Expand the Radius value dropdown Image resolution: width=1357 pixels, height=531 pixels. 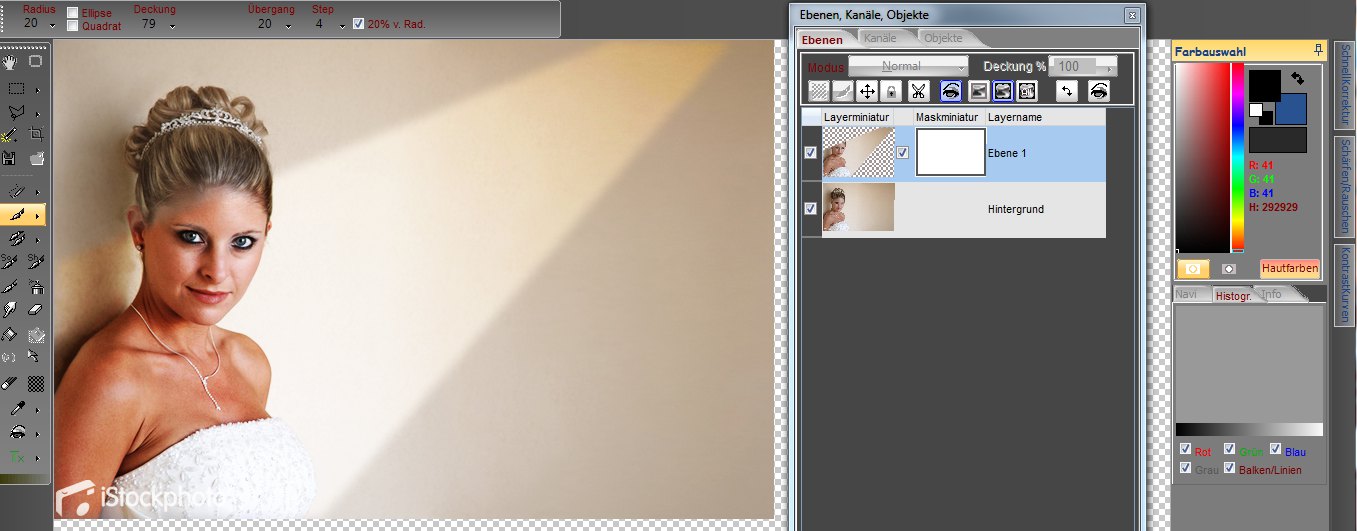pos(51,26)
